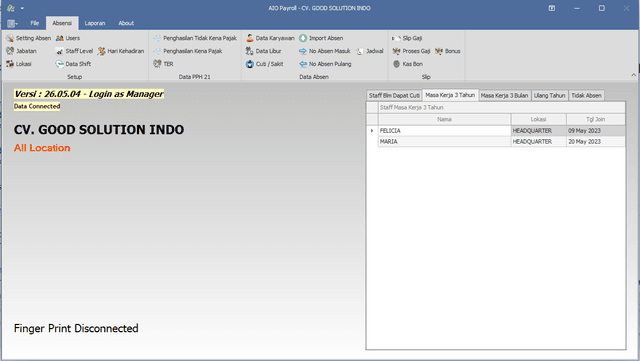The width and height of the screenshot is (640, 361).
Task: Open Data Karyawan
Action: coord(270,38)
